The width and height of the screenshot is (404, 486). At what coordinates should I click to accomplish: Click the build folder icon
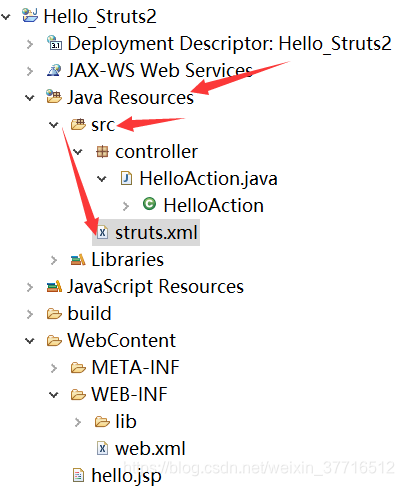[x=54, y=314]
